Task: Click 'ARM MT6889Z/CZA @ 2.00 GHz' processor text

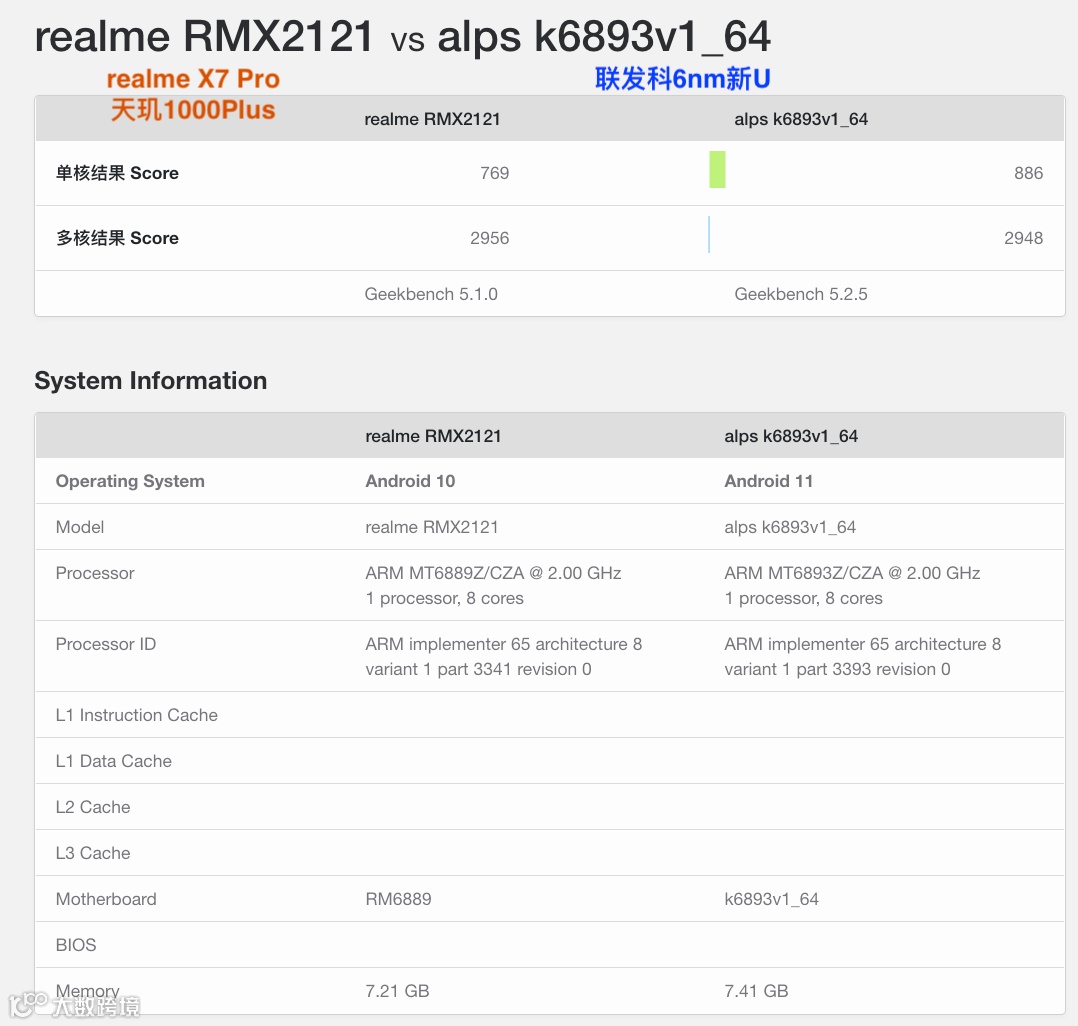Action: click(494, 573)
